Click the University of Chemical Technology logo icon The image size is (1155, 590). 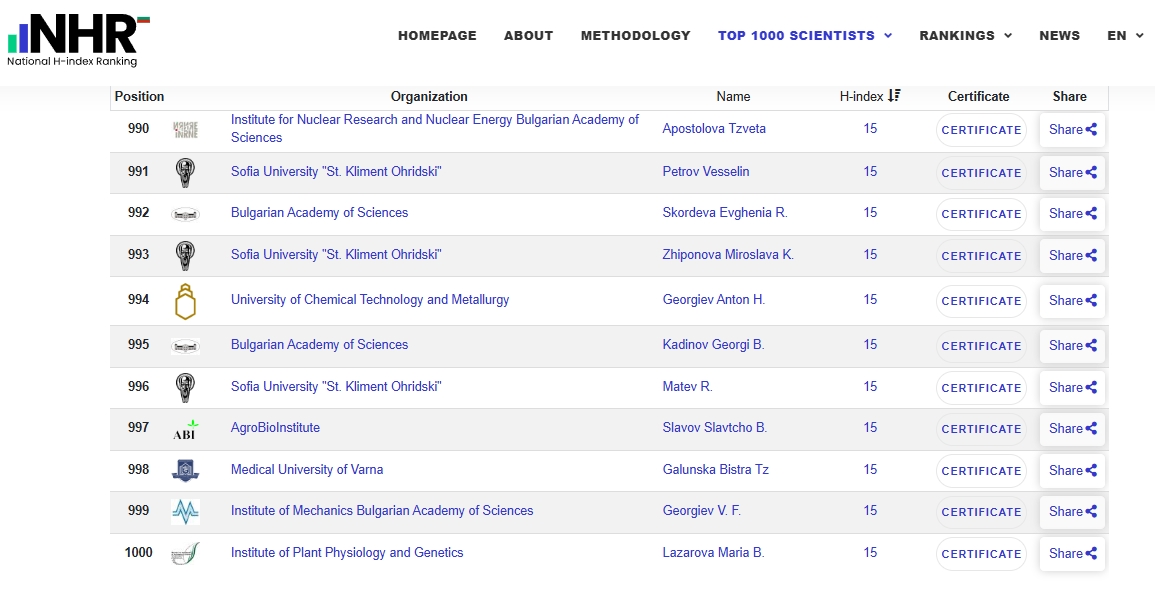pos(186,301)
